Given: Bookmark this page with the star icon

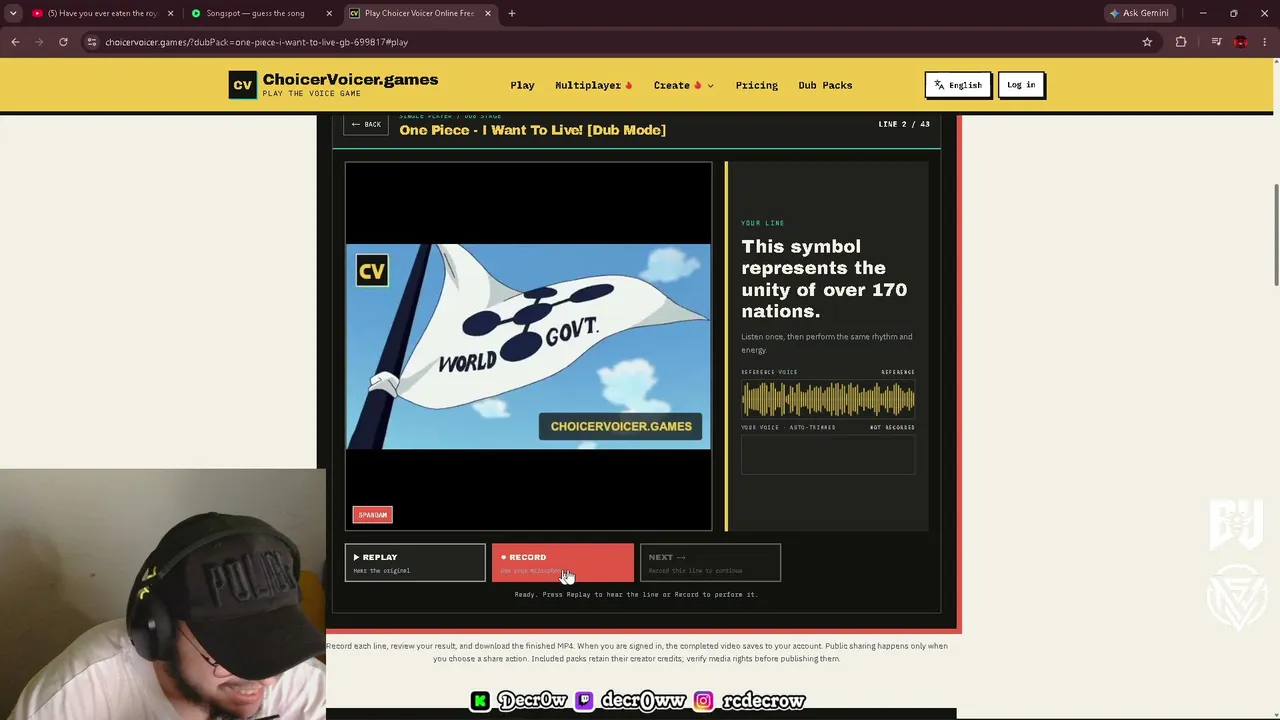Looking at the screenshot, I should coord(1147,42).
